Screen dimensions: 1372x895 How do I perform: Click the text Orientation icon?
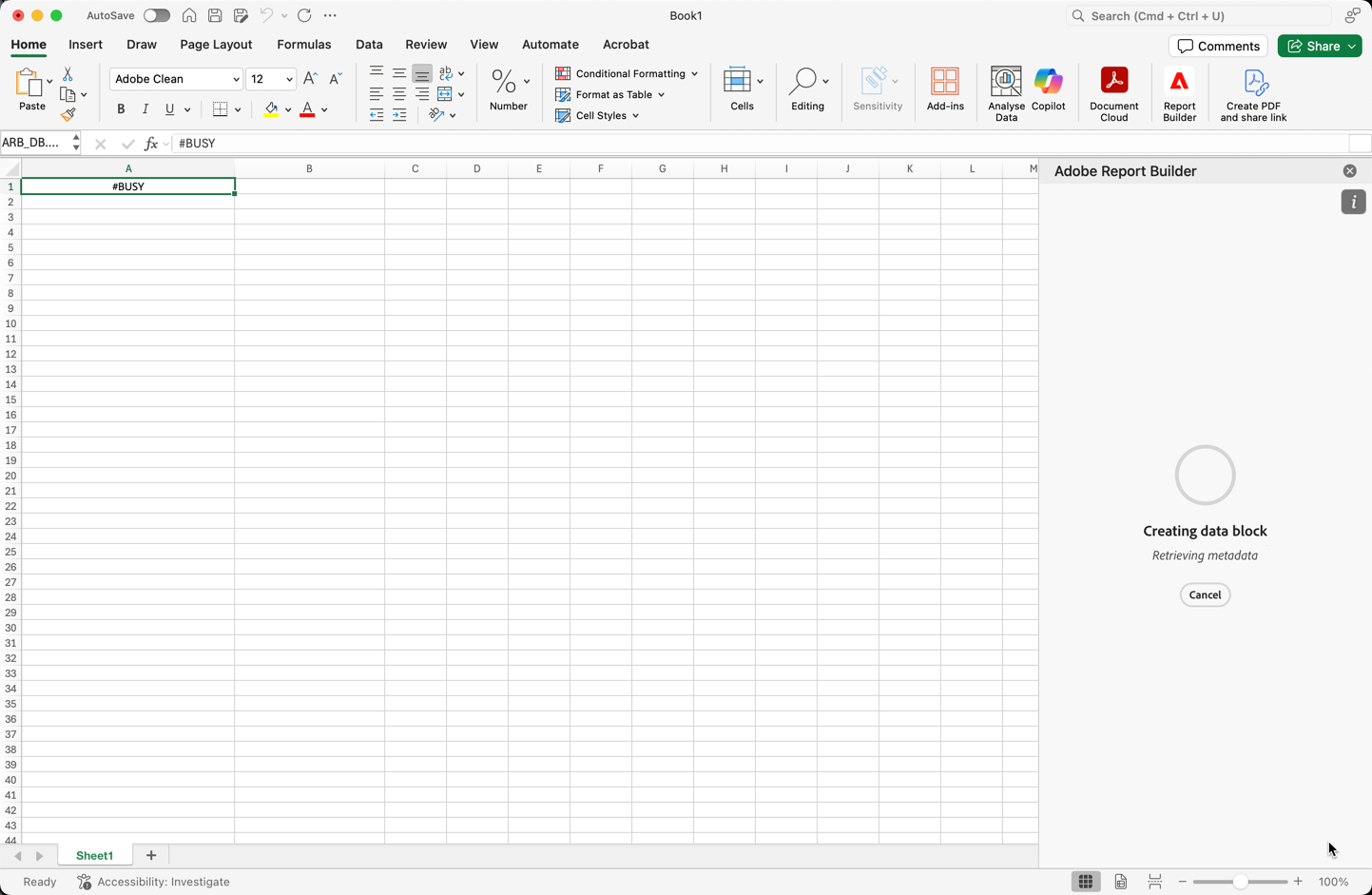pos(436,115)
